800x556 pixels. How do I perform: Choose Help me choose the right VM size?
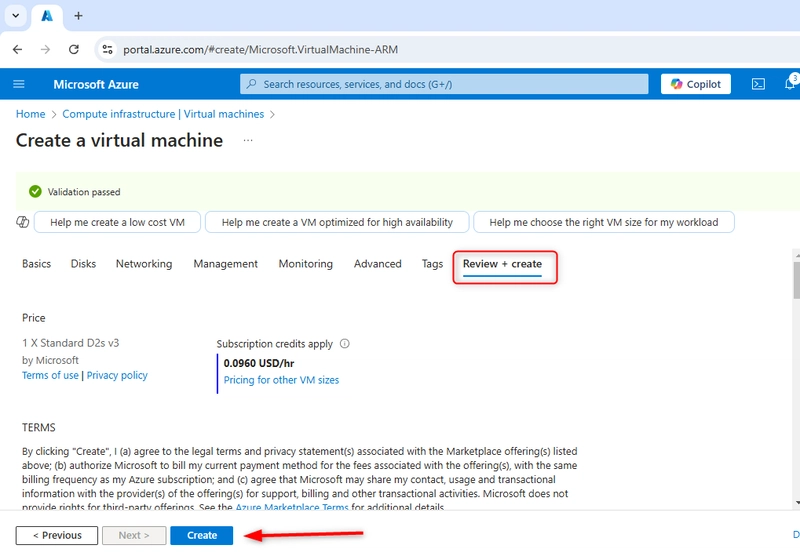604,222
